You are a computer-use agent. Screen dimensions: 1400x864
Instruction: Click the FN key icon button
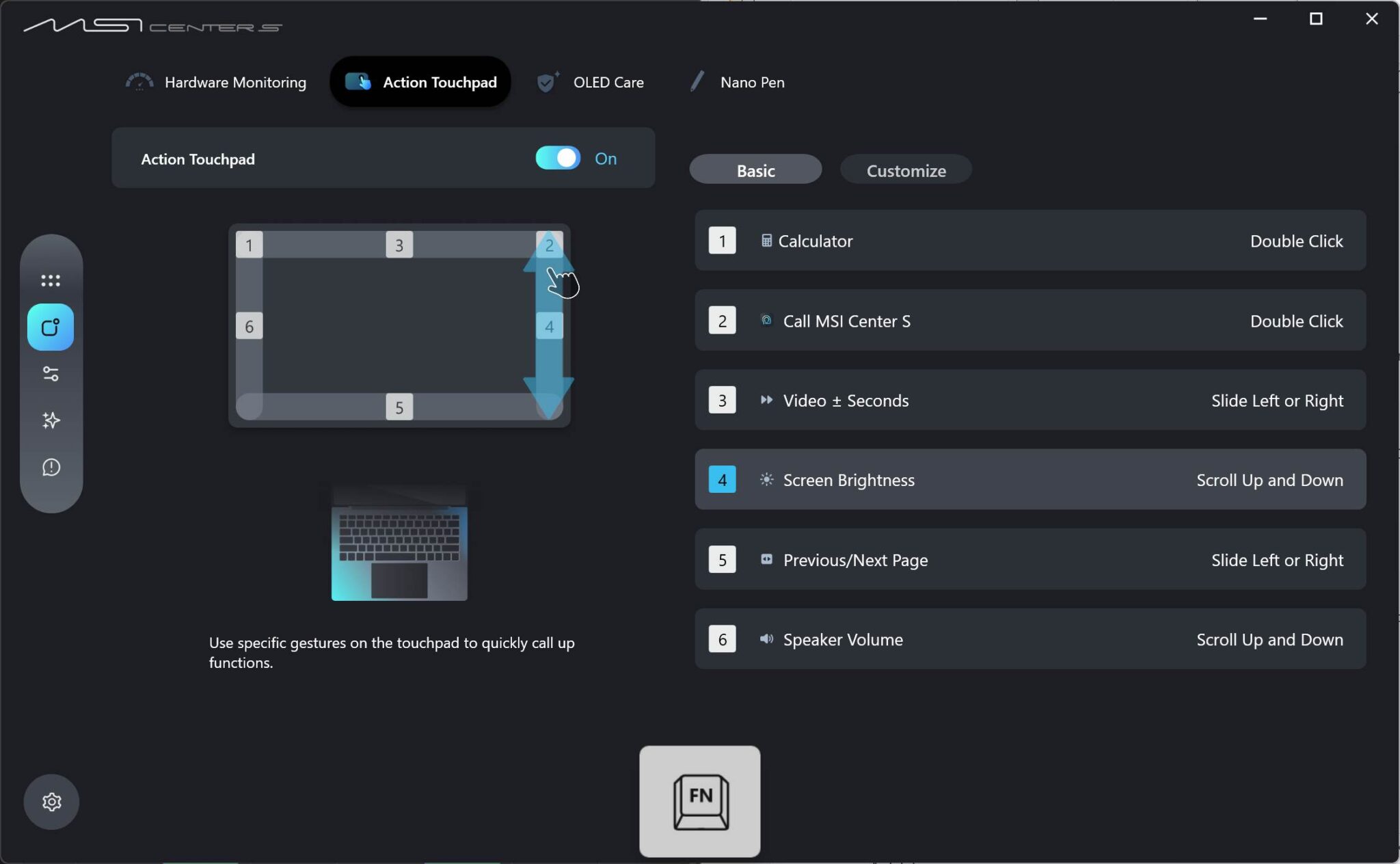[x=699, y=801]
